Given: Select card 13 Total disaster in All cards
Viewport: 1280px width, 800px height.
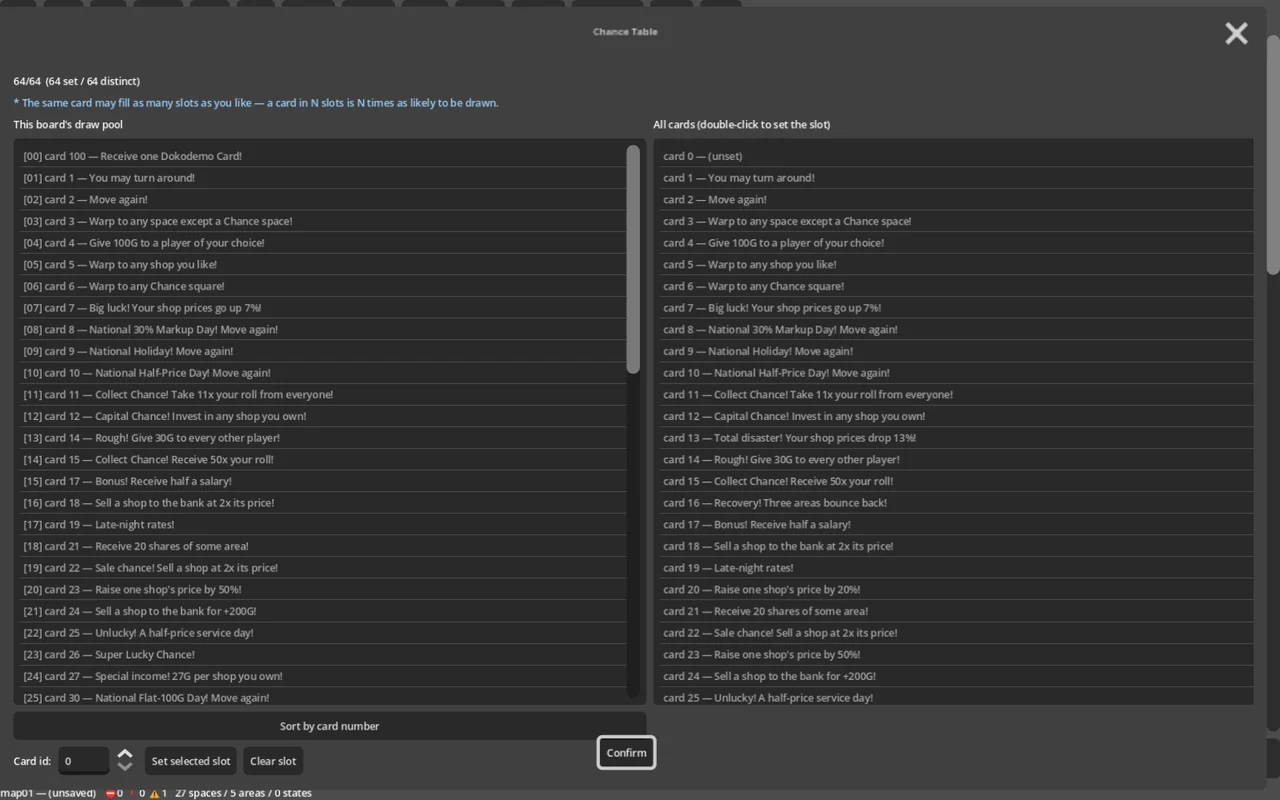Looking at the screenshot, I should pos(955,438).
